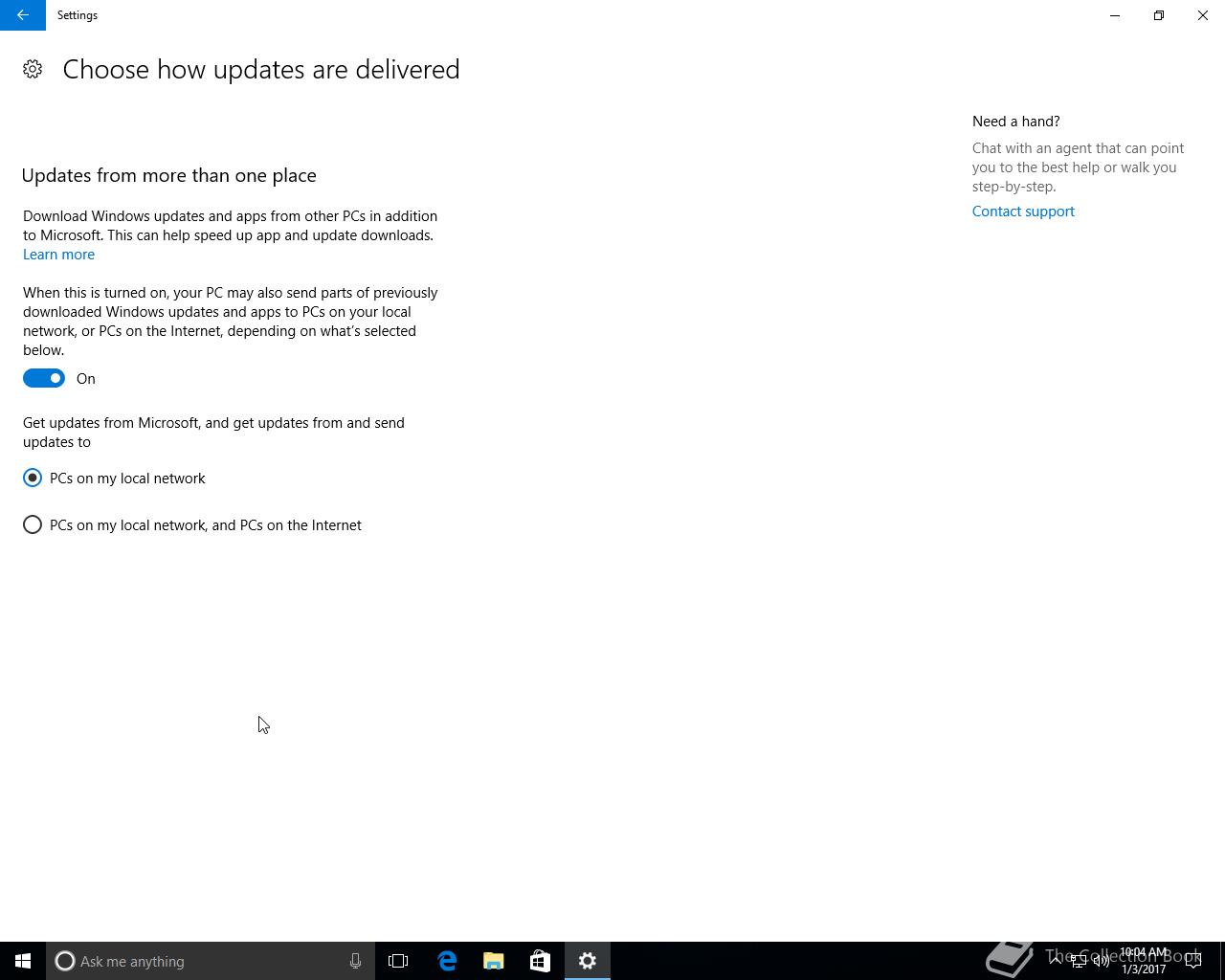
Task: Click the Cortana circle icon
Action: [x=65, y=961]
